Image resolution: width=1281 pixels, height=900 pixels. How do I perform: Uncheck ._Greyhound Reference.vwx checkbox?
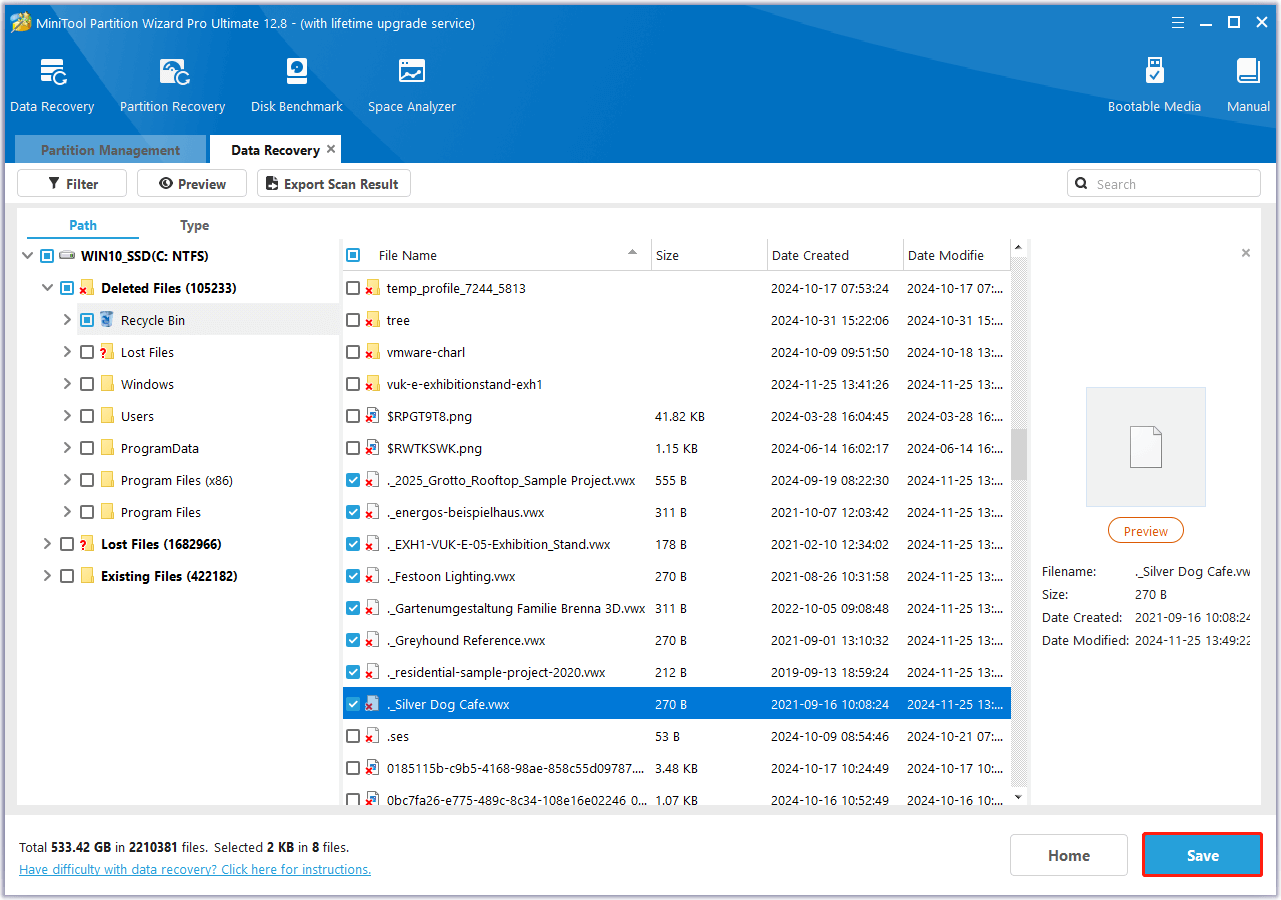tap(353, 640)
